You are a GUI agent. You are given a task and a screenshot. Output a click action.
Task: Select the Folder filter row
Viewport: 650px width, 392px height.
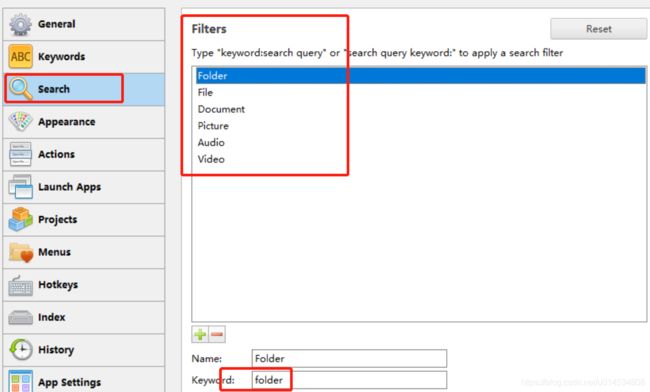[421, 76]
